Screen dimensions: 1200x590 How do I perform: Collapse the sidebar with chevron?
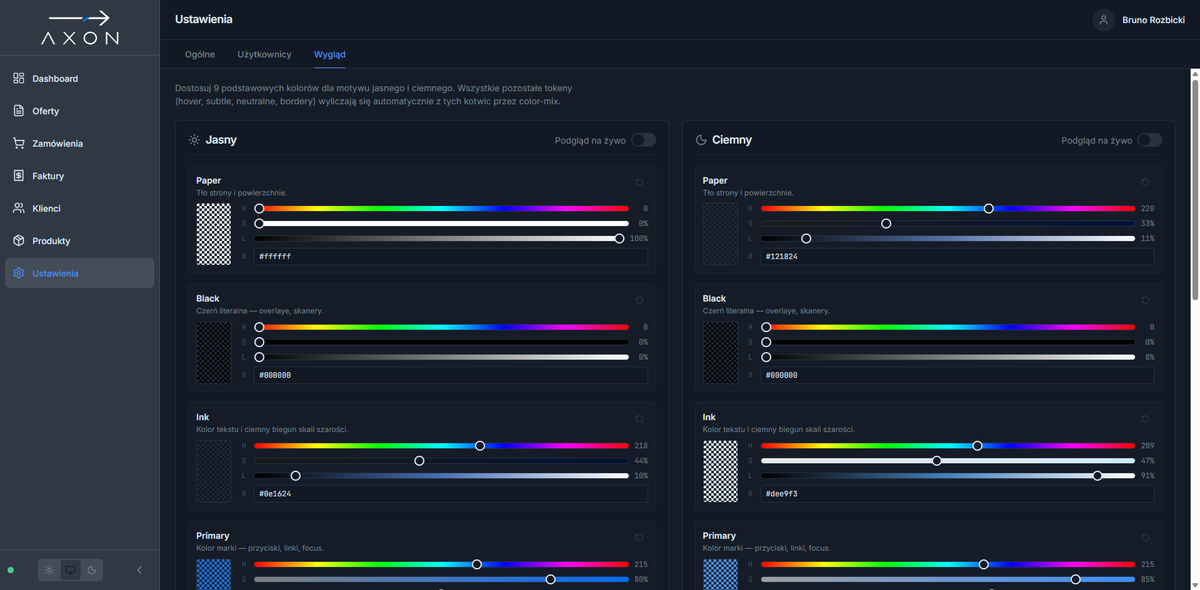point(139,570)
